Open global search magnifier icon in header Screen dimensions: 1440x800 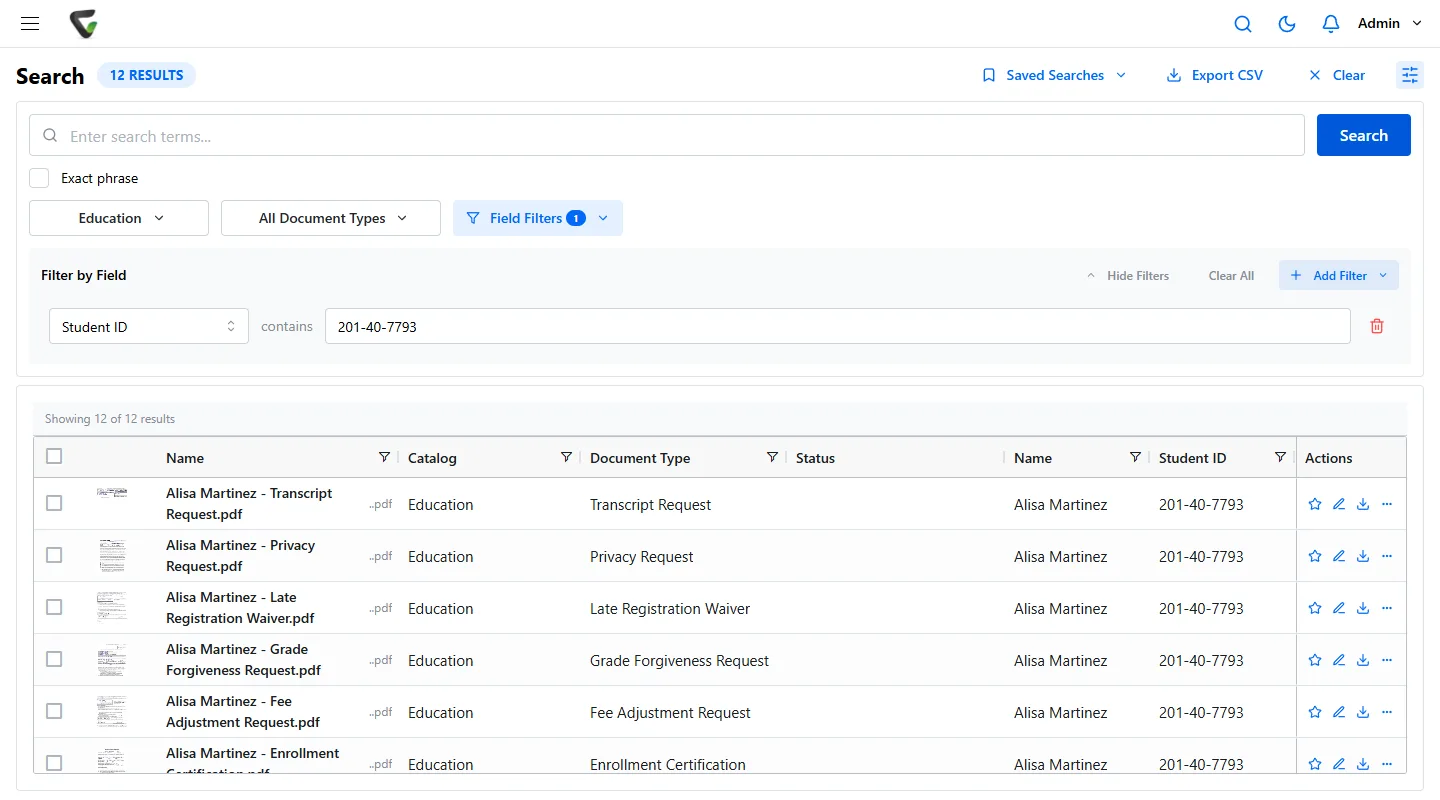tap(1243, 23)
